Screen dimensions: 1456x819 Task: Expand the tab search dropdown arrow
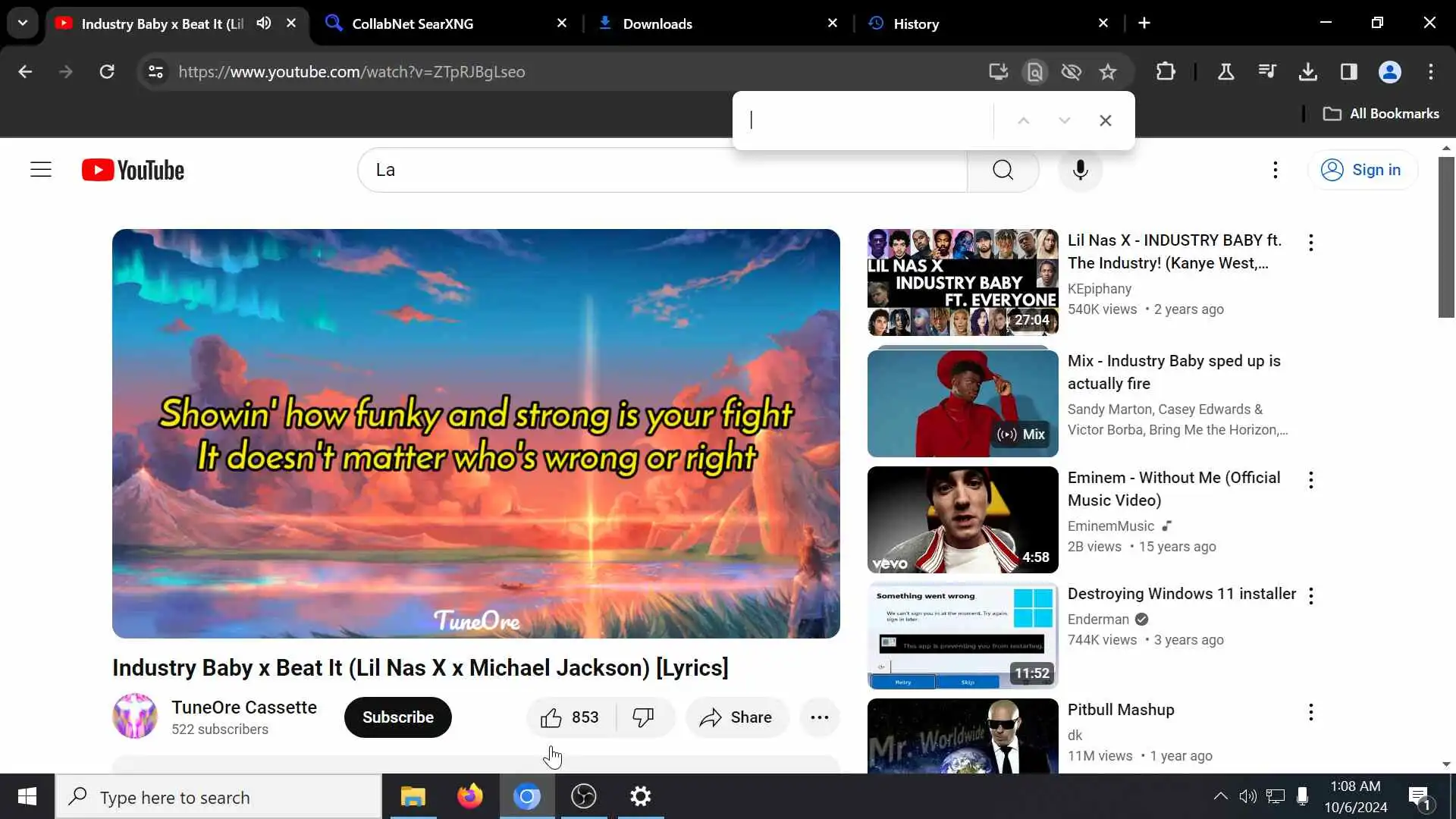pos(23,24)
